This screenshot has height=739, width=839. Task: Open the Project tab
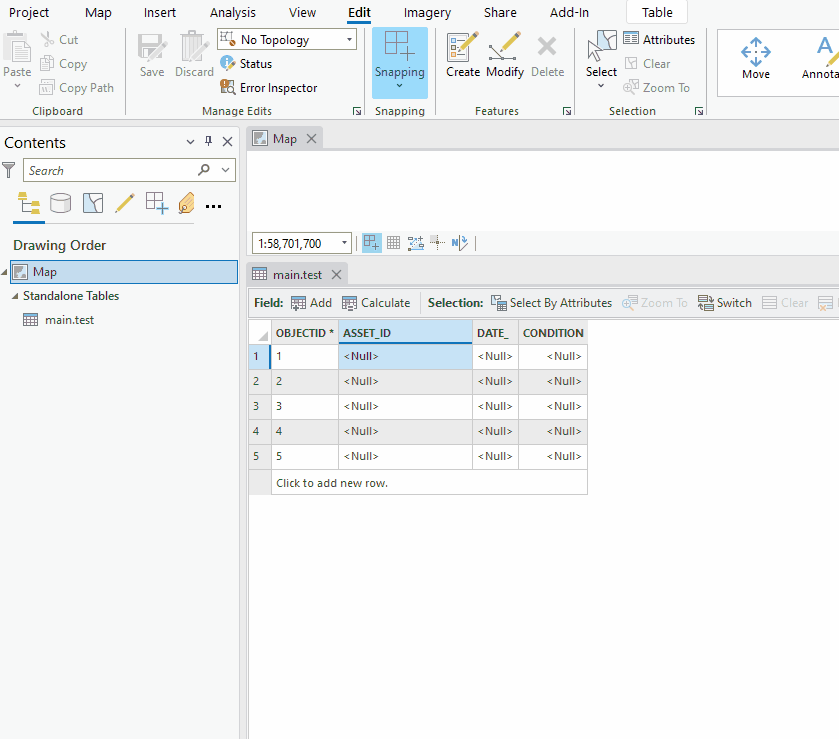pyautogui.click(x=29, y=12)
